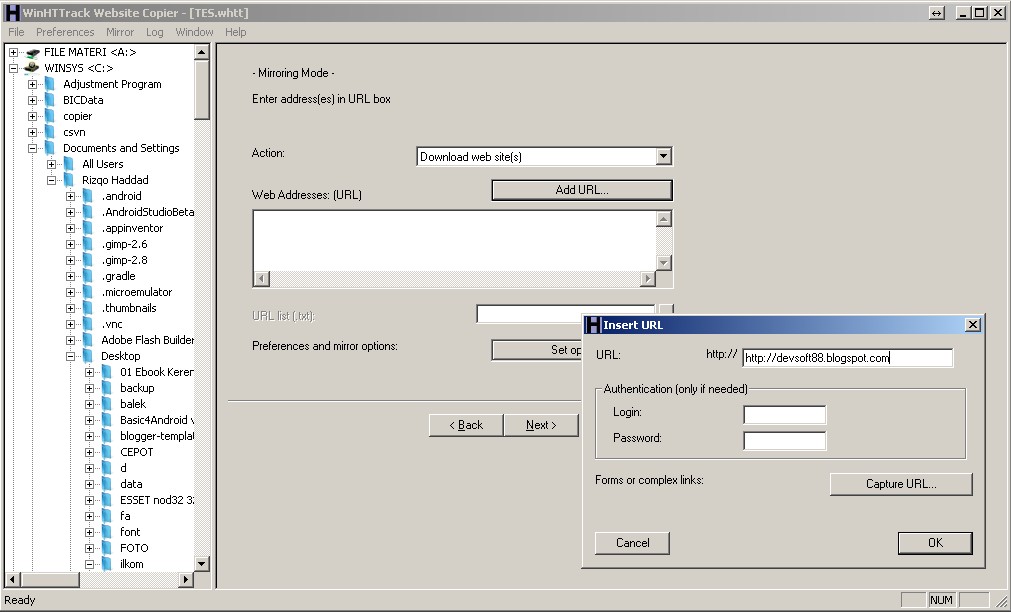Select the Adjustment Program folder icon
This screenshot has height=612, width=1011.
tap(51, 84)
